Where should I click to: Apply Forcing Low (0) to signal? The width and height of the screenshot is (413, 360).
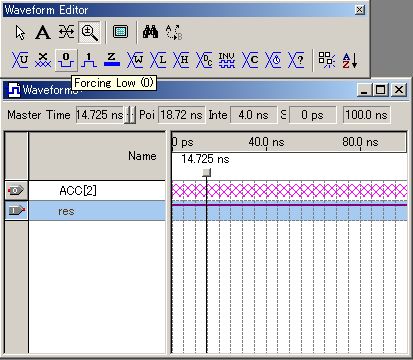[x=66, y=60]
